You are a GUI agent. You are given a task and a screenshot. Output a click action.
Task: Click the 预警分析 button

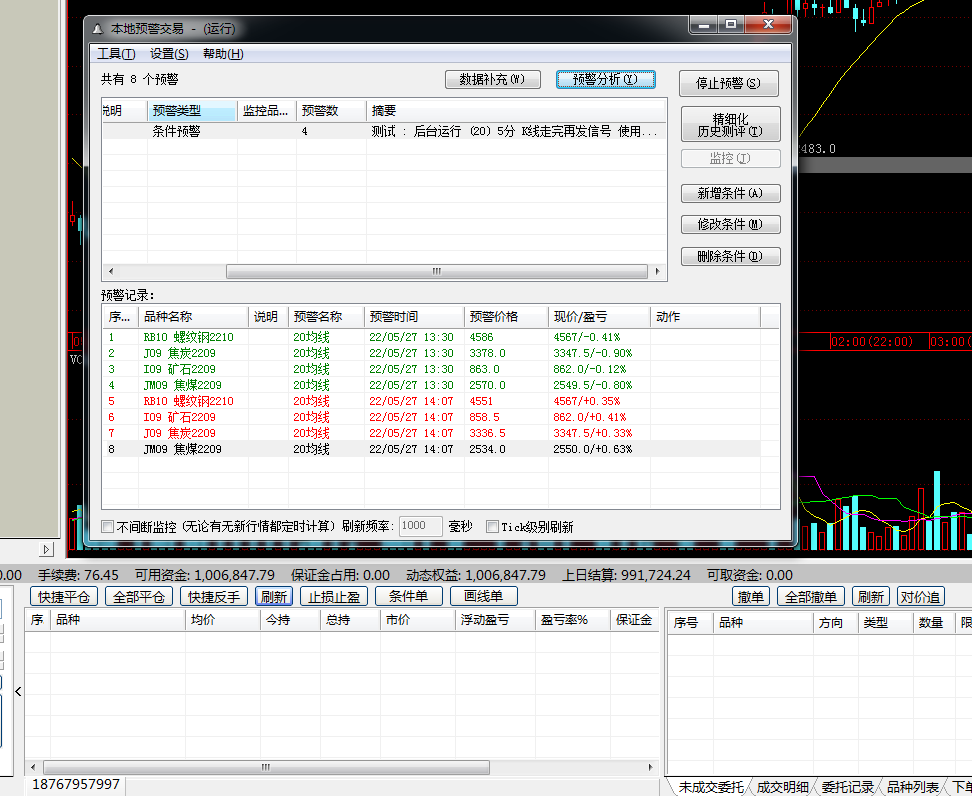(x=606, y=79)
